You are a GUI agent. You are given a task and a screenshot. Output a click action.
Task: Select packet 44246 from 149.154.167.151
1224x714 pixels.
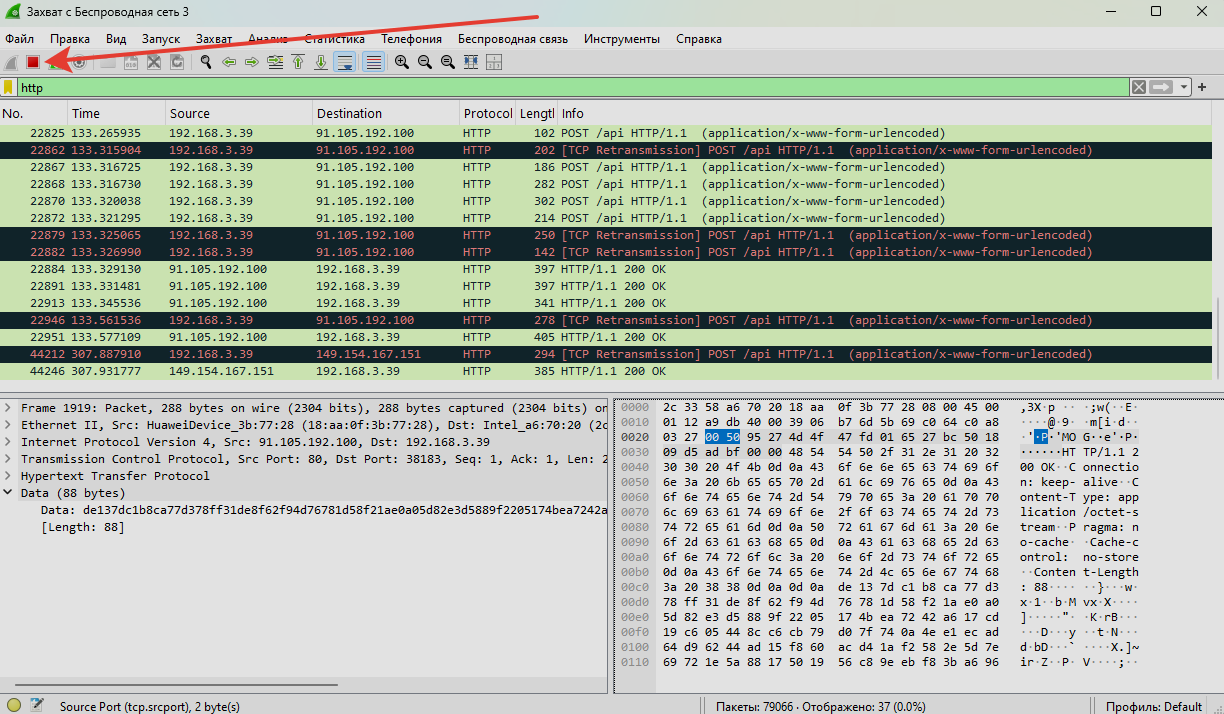pos(606,371)
